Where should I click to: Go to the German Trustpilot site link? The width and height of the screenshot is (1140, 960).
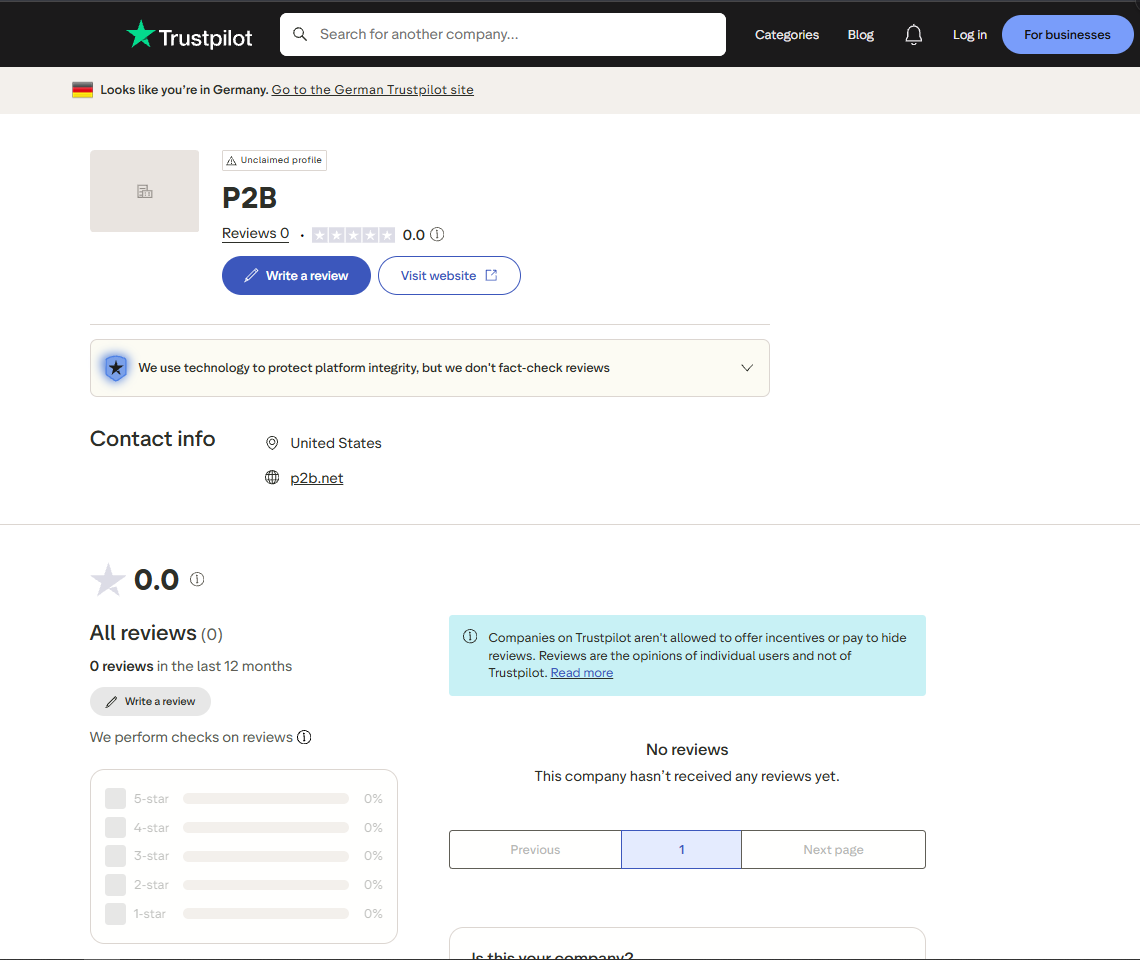372,89
